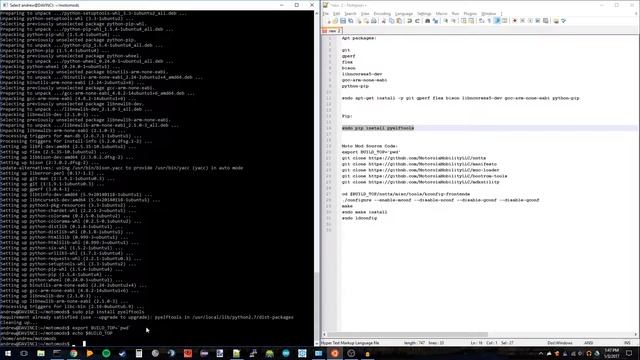Viewport: 640px width, 360px height.
Task: Click the Save icon in Notepad++ toolbar
Action: tap(343, 21)
